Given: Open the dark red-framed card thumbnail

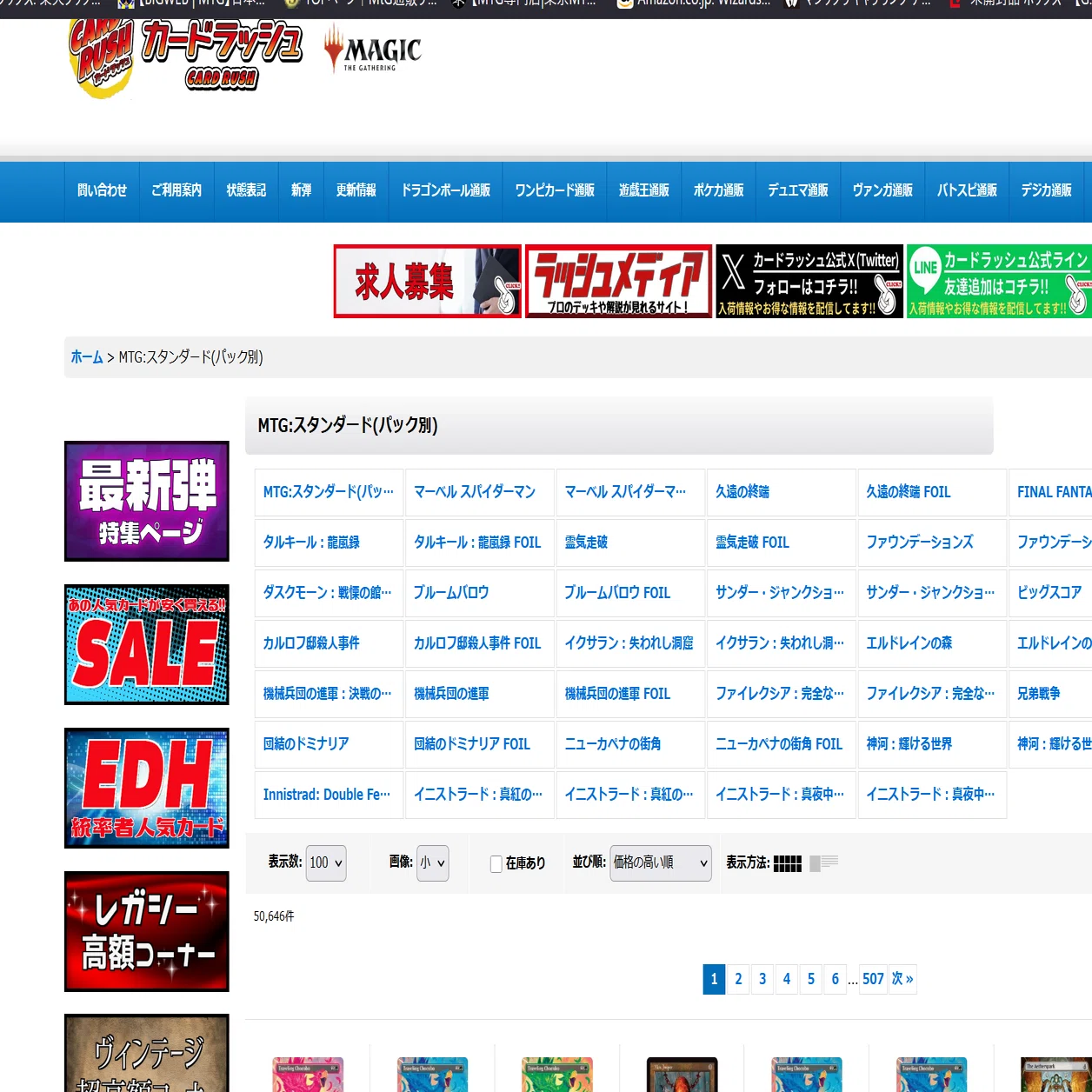Looking at the screenshot, I should click(682, 1075).
